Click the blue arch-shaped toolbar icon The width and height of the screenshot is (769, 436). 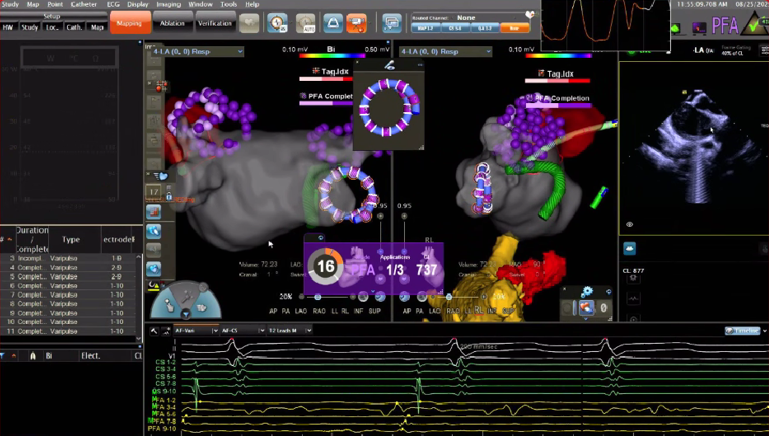tap(332, 23)
